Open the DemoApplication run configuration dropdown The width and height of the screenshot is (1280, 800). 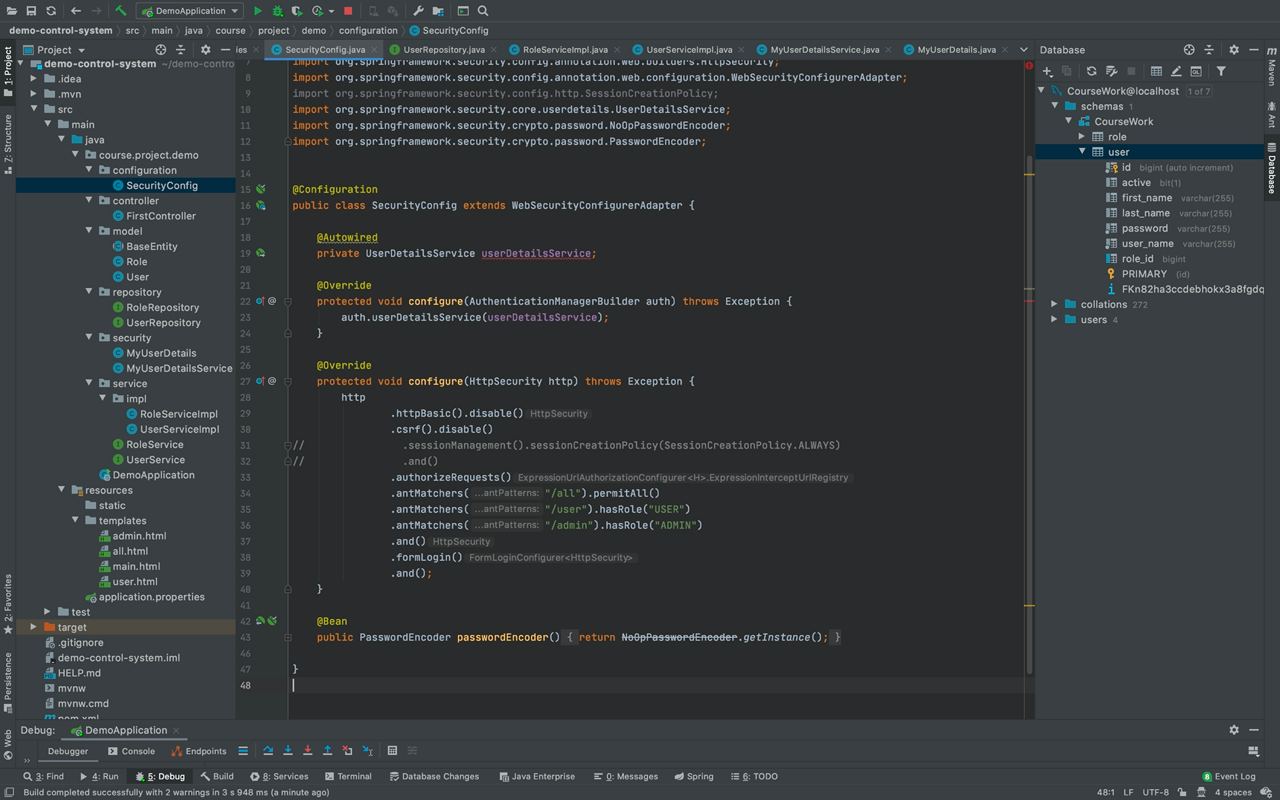189,11
